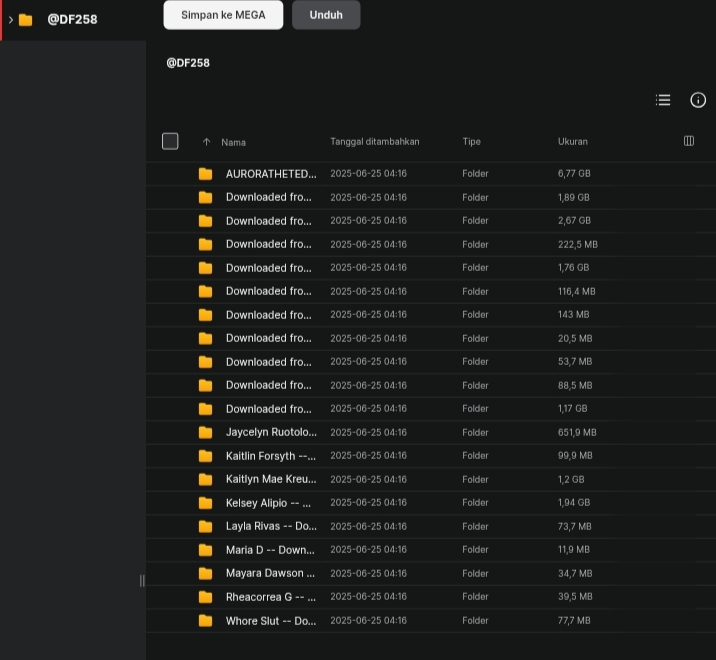Click the 77,7 MB size value
716x660 pixels.
pos(574,621)
